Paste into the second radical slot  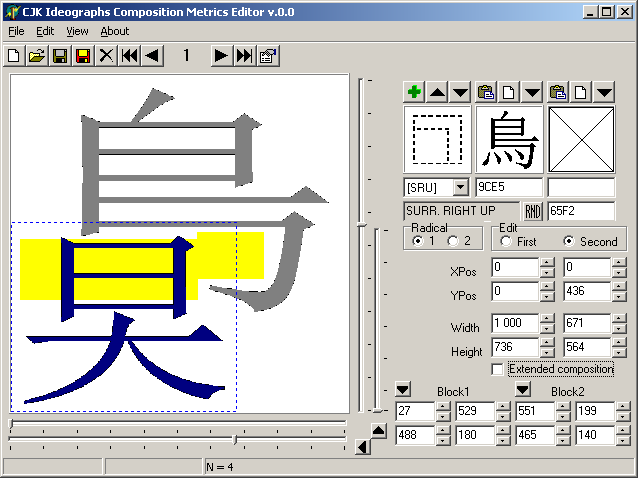coord(558,92)
